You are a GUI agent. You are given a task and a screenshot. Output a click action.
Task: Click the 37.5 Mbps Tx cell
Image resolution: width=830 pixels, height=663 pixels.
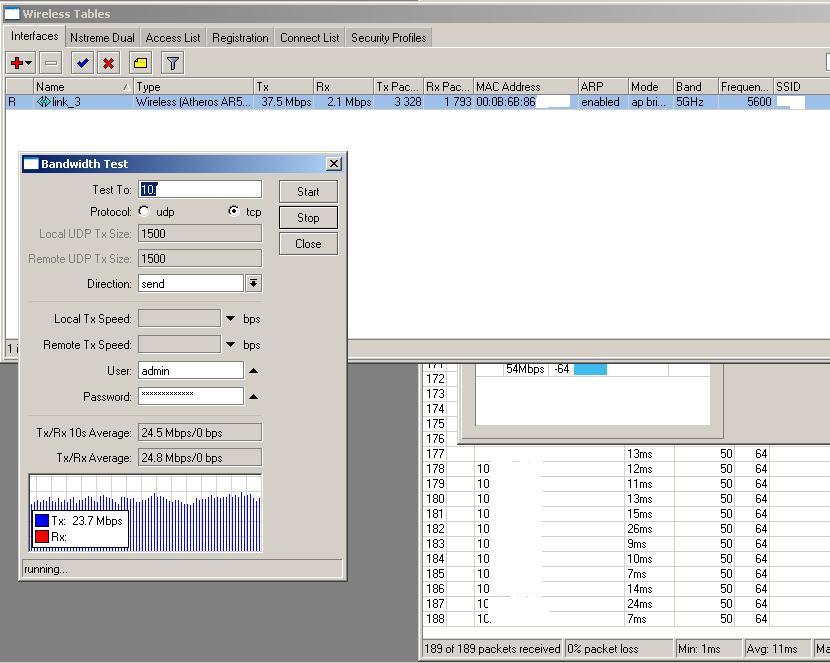pyautogui.click(x=286, y=102)
